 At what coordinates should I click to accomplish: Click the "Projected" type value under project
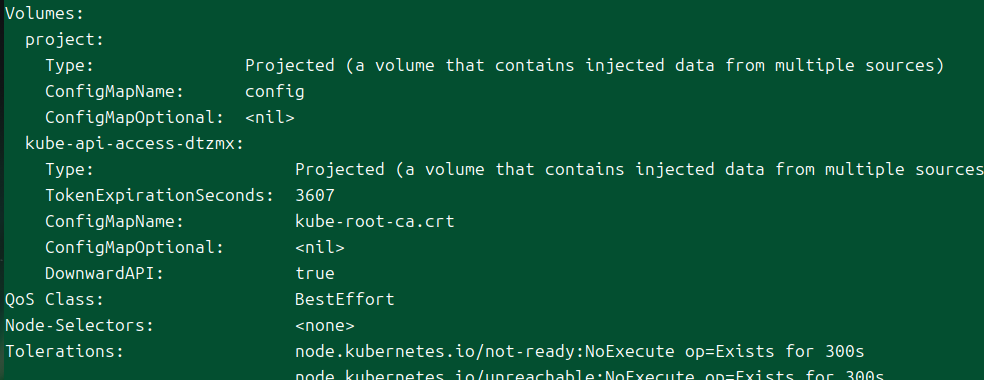coord(290,66)
